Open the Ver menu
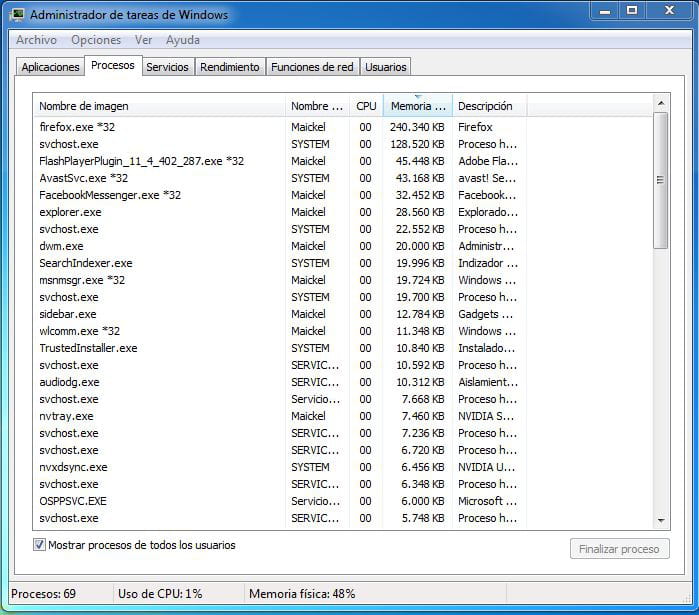Screen dimensions: 699x615 (144, 40)
